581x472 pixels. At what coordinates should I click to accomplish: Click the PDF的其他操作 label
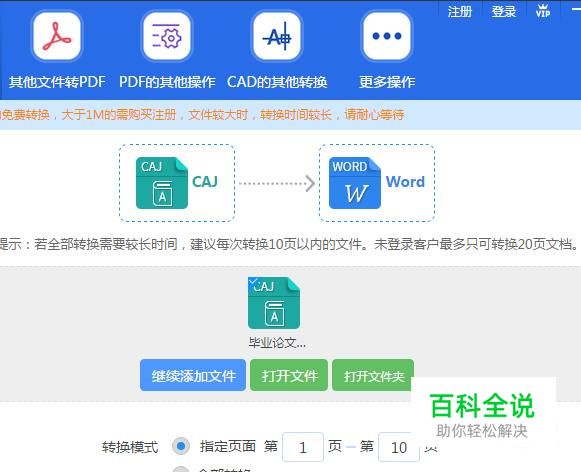coord(167,82)
